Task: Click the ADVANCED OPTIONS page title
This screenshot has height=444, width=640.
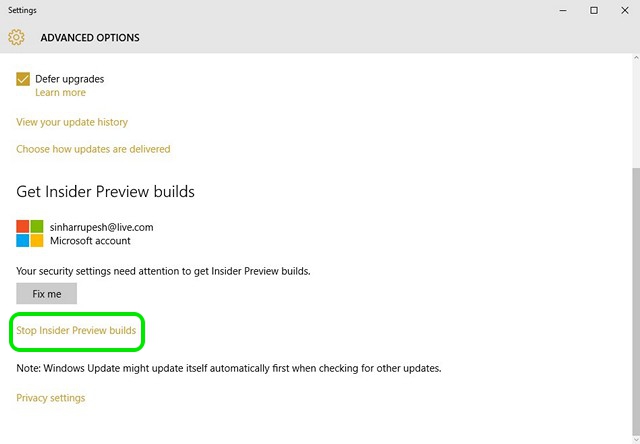Action: point(90,38)
